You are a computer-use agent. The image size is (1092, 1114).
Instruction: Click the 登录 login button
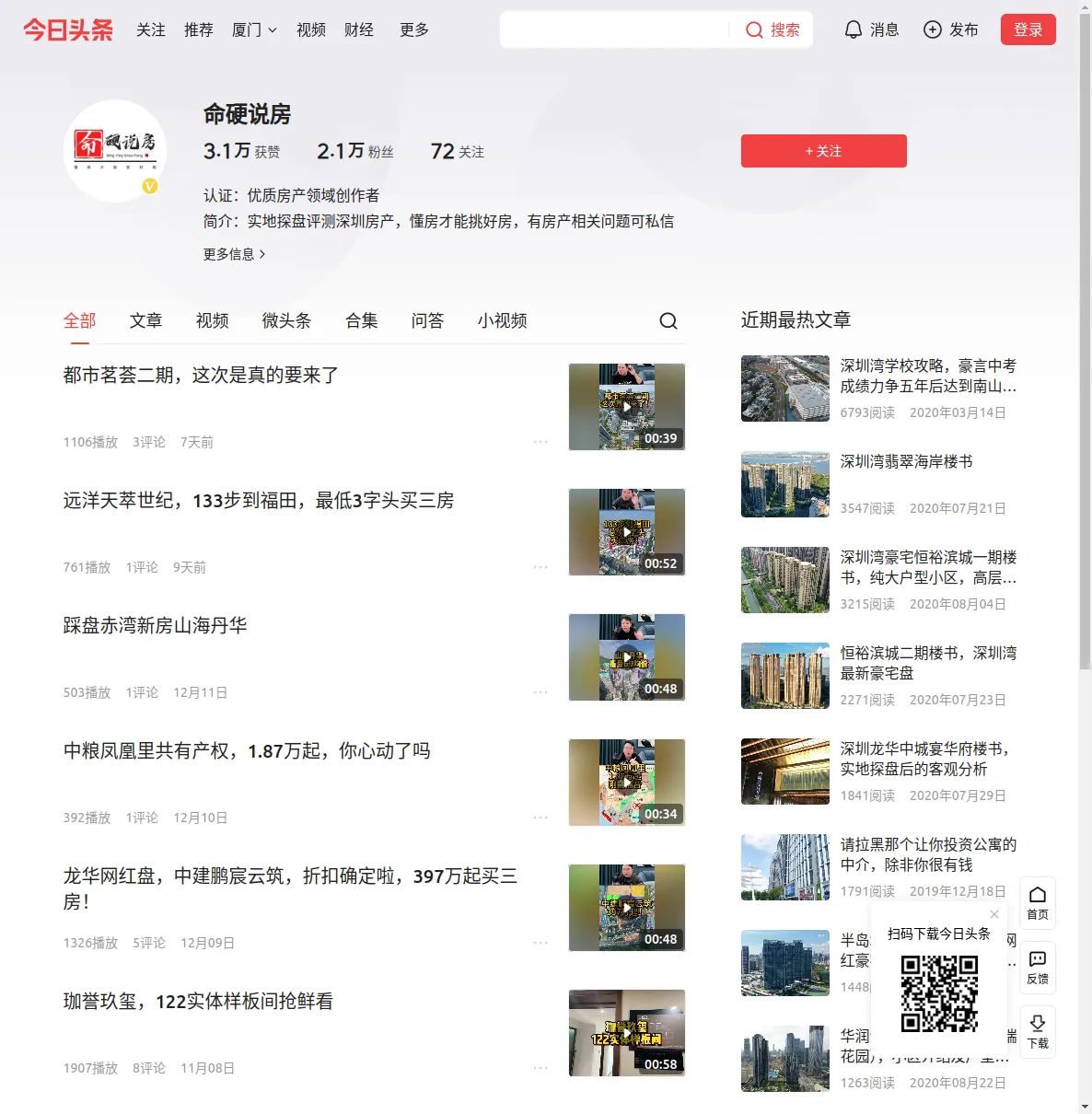point(1028,30)
